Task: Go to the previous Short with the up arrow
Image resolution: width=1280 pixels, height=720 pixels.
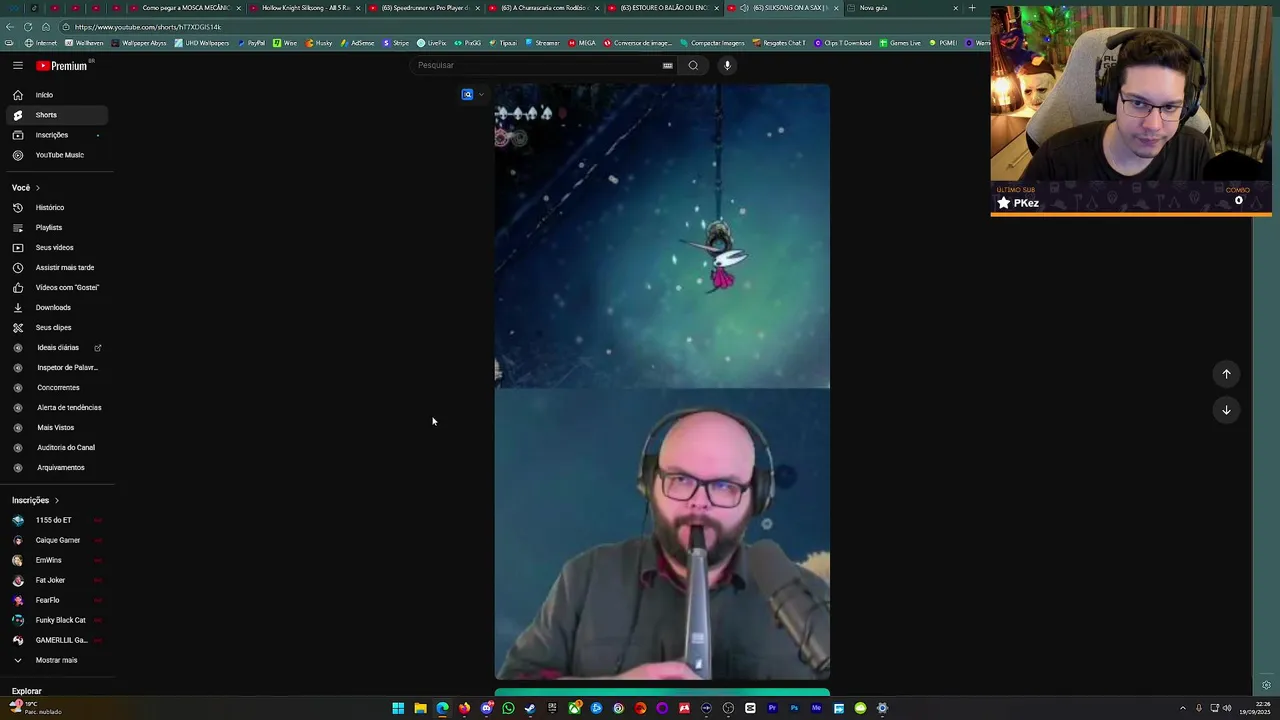Action: [1226, 374]
